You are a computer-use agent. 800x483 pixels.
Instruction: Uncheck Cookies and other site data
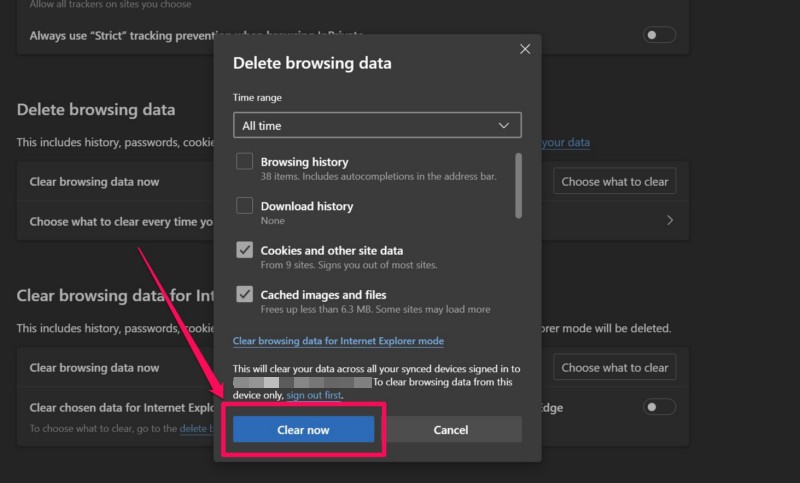pos(244,250)
